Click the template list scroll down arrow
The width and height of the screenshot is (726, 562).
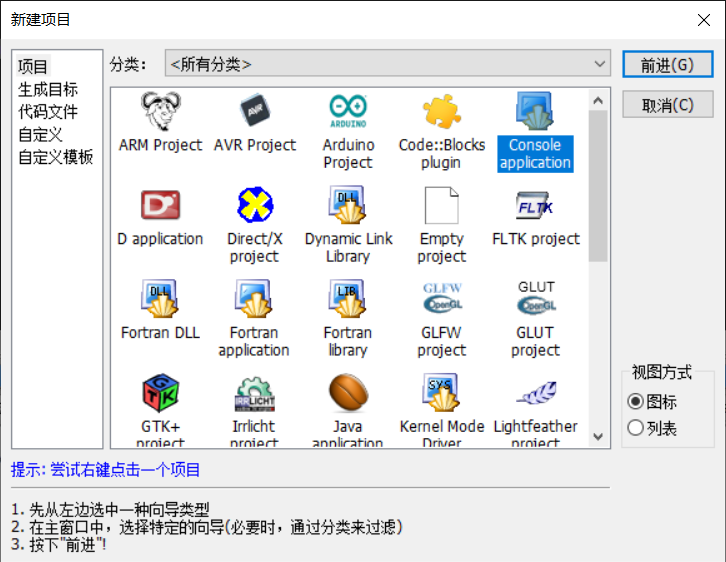[x=598, y=436]
